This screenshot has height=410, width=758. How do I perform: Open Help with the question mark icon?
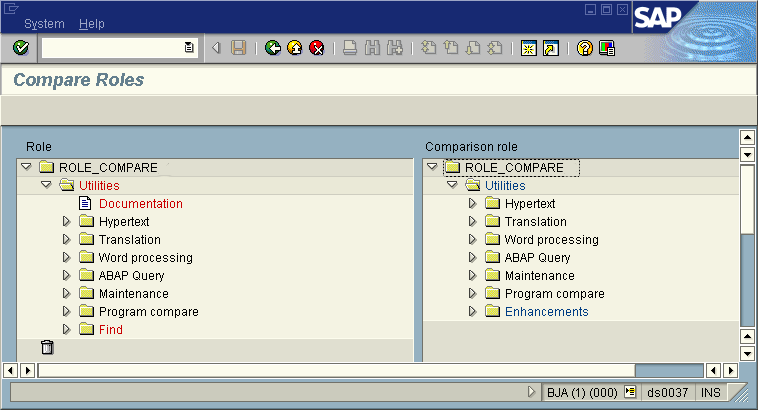coord(585,48)
